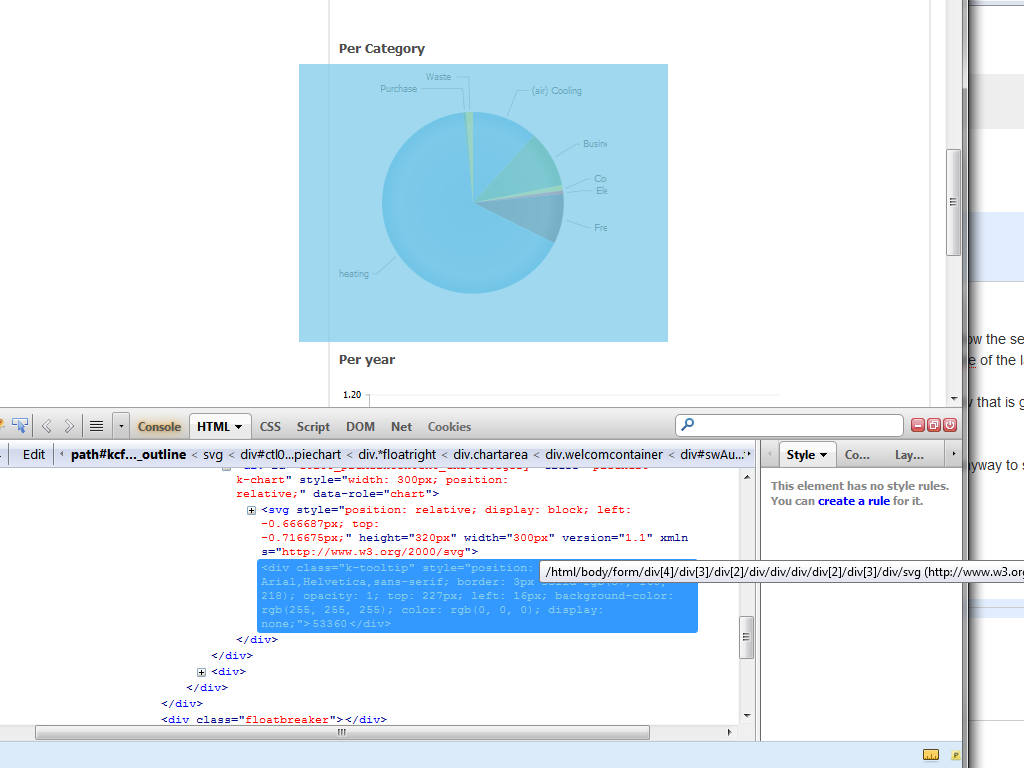The image size is (1024, 768).
Task: Click the 'Waste' pie chart label
Action: pyautogui.click(x=438, y=76)
